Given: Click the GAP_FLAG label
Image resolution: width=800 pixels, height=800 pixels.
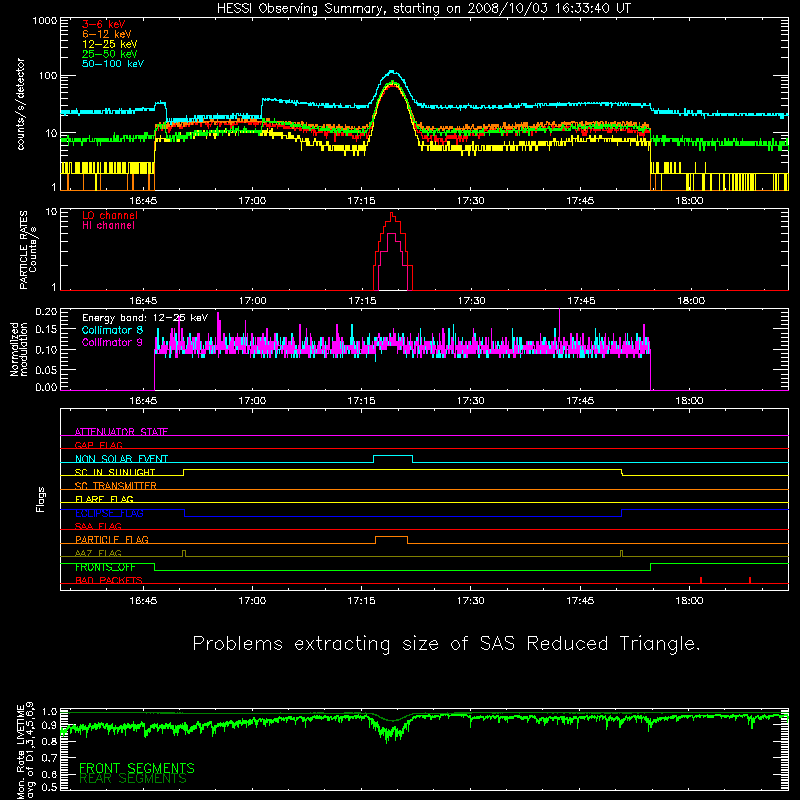Looking at the screenshot, I should pos(98,445).
